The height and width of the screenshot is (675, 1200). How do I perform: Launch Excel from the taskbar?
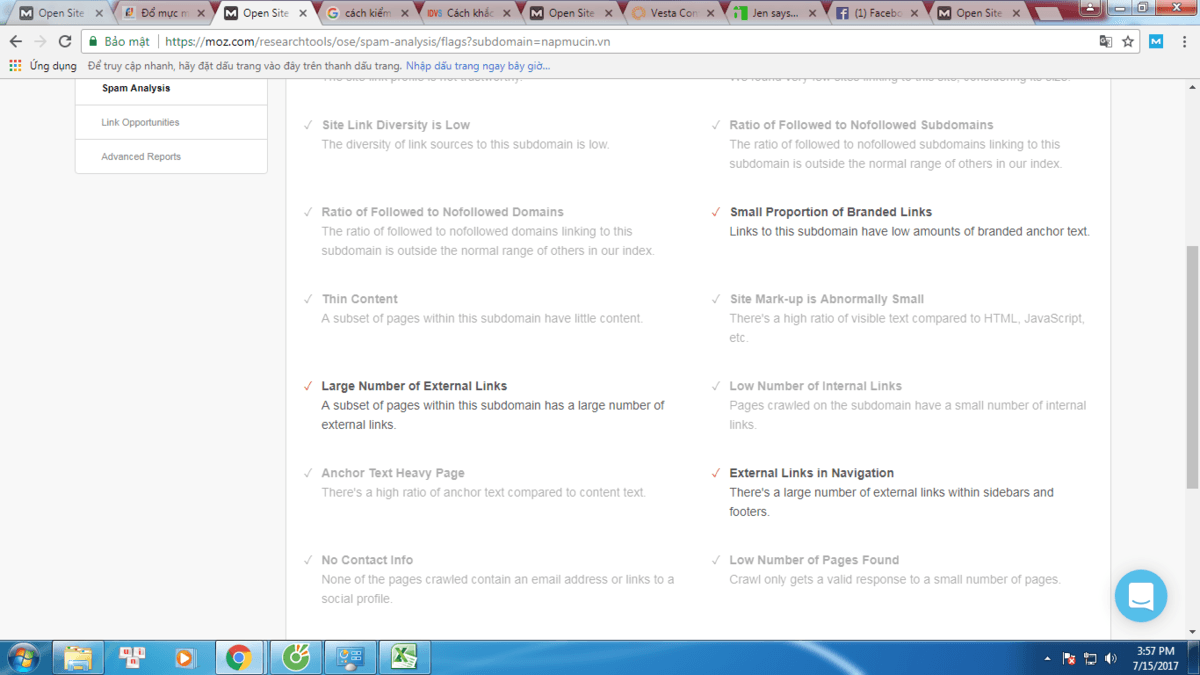[404, 657]
